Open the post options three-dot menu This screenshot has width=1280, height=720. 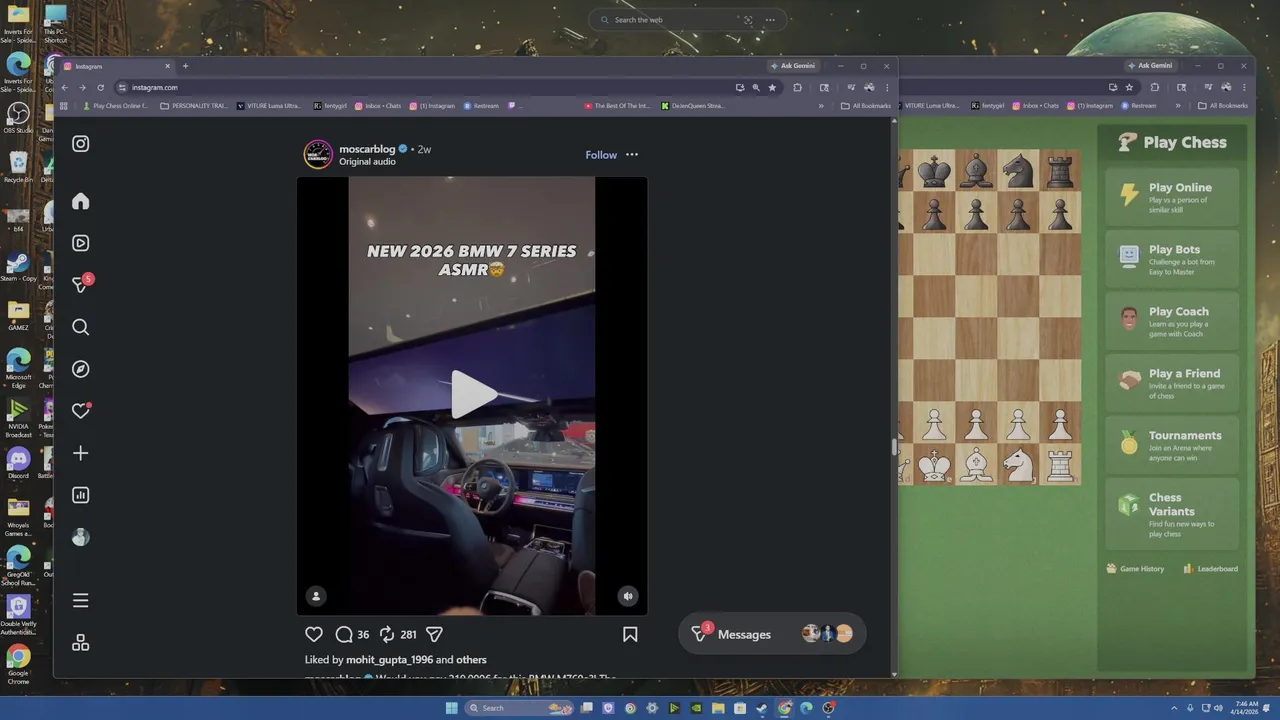click(632, 155)
